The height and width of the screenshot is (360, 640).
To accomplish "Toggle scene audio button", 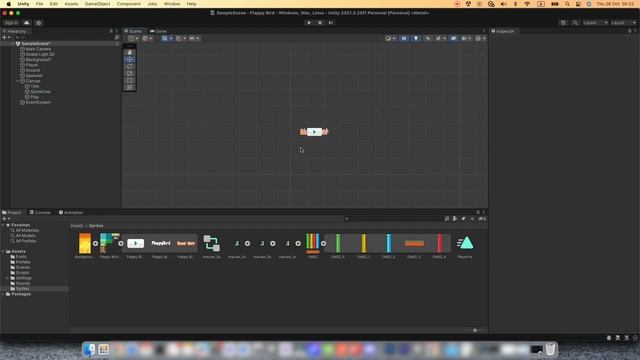I will 428,38.
